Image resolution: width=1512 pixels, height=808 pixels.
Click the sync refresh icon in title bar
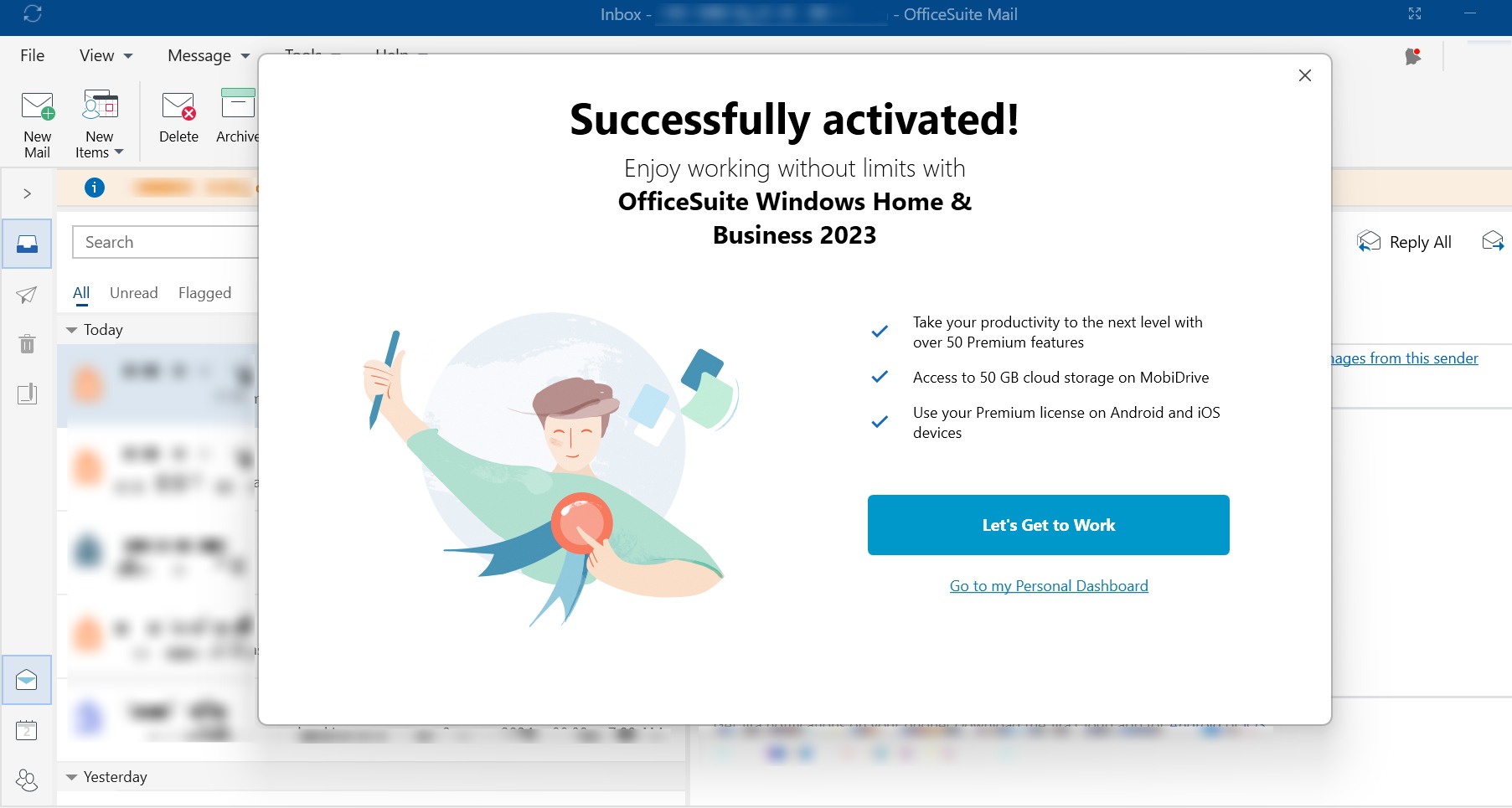[33, 14]
